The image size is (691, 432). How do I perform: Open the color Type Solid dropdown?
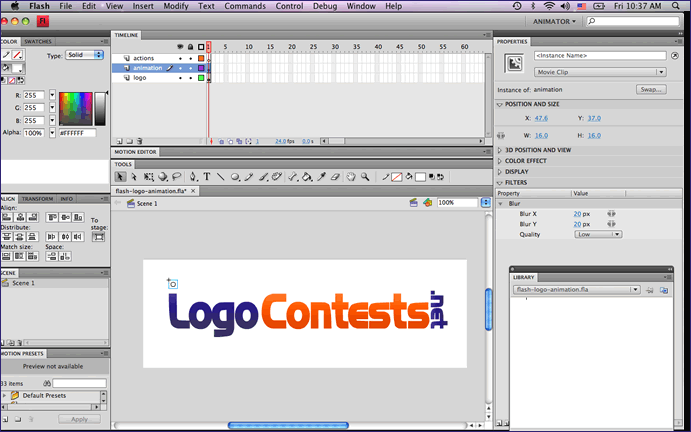click(85, 55)
